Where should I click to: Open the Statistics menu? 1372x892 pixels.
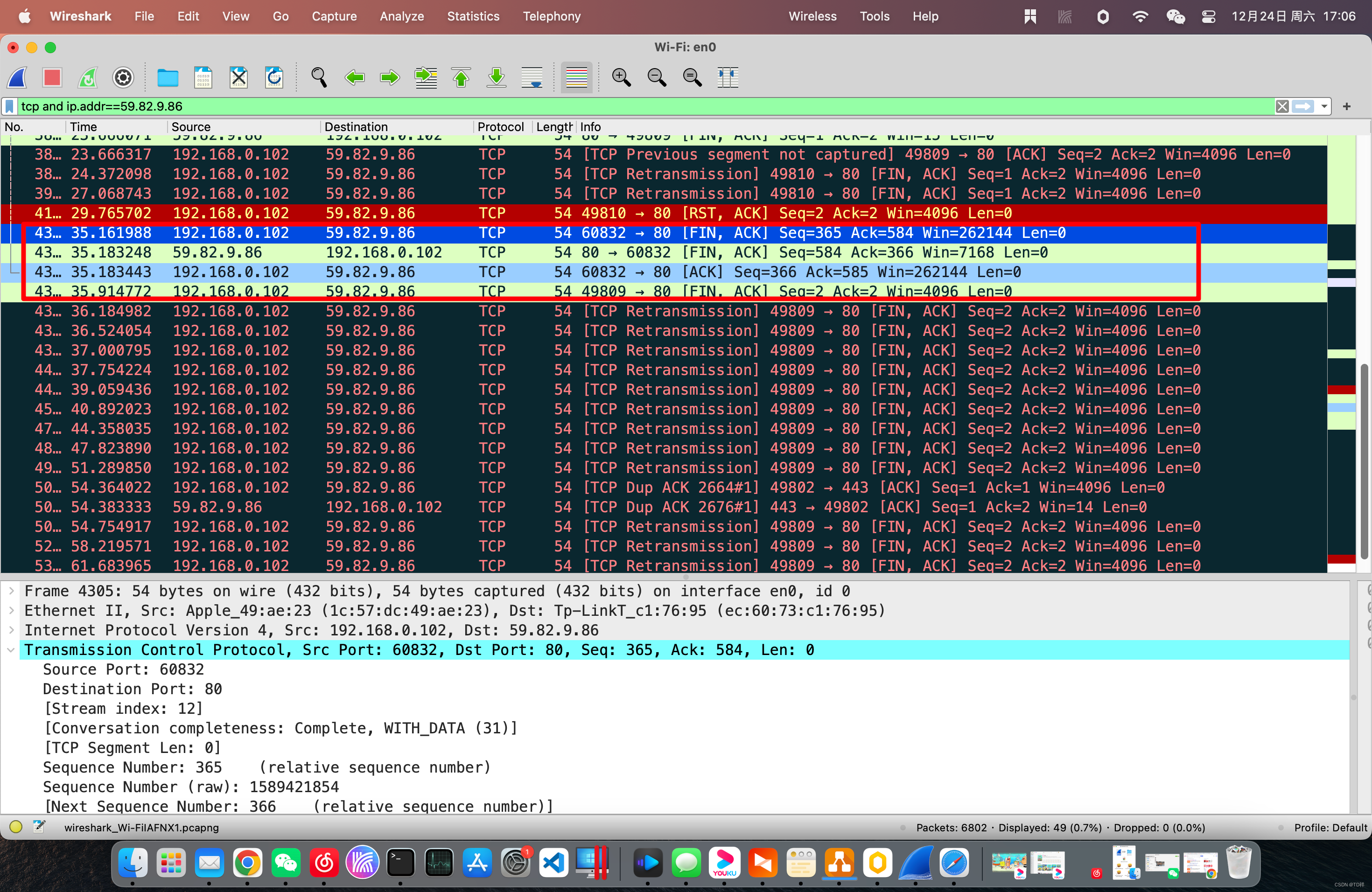(473, 16)
